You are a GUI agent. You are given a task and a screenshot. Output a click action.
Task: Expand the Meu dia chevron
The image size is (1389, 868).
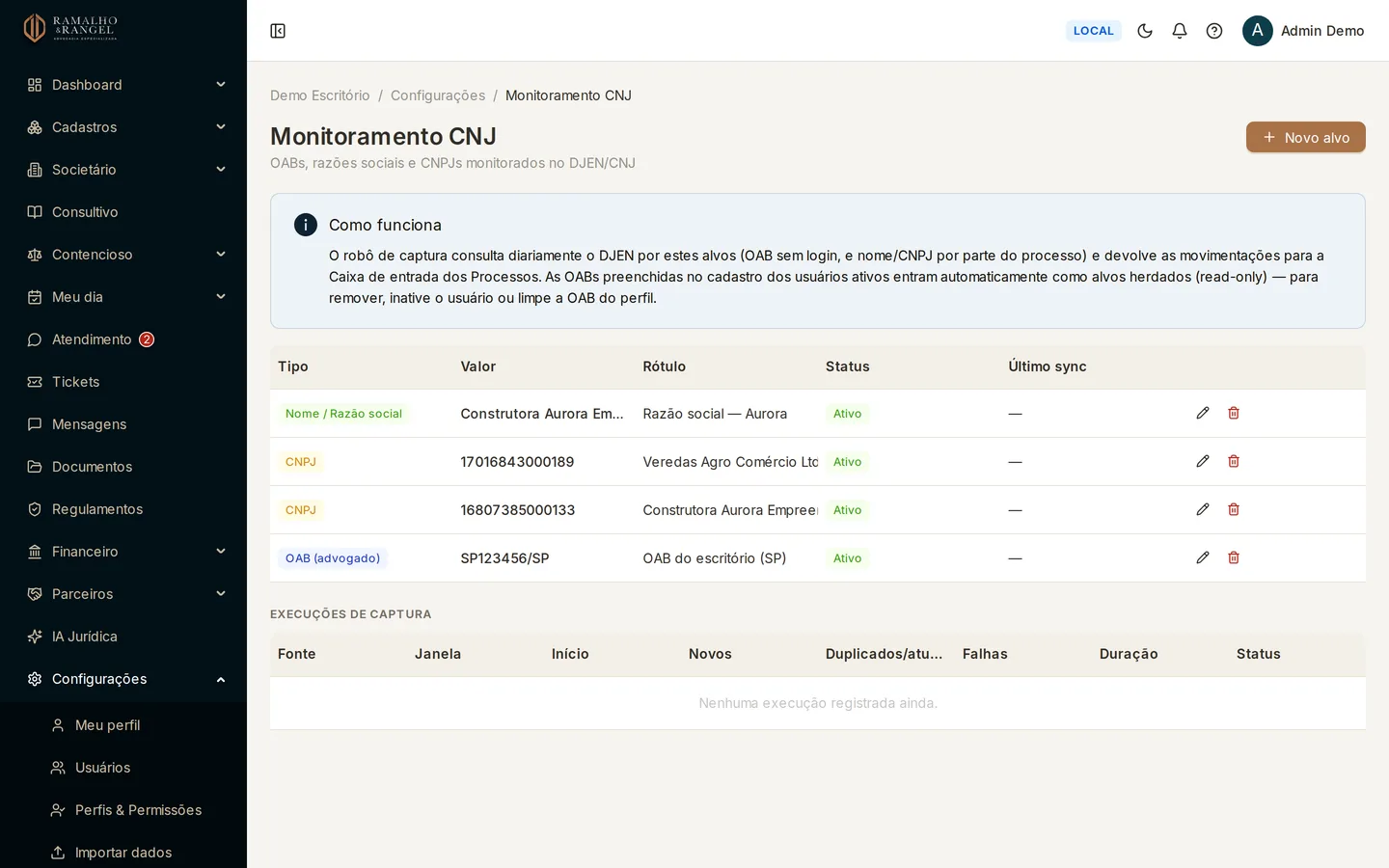click(221, 297)
